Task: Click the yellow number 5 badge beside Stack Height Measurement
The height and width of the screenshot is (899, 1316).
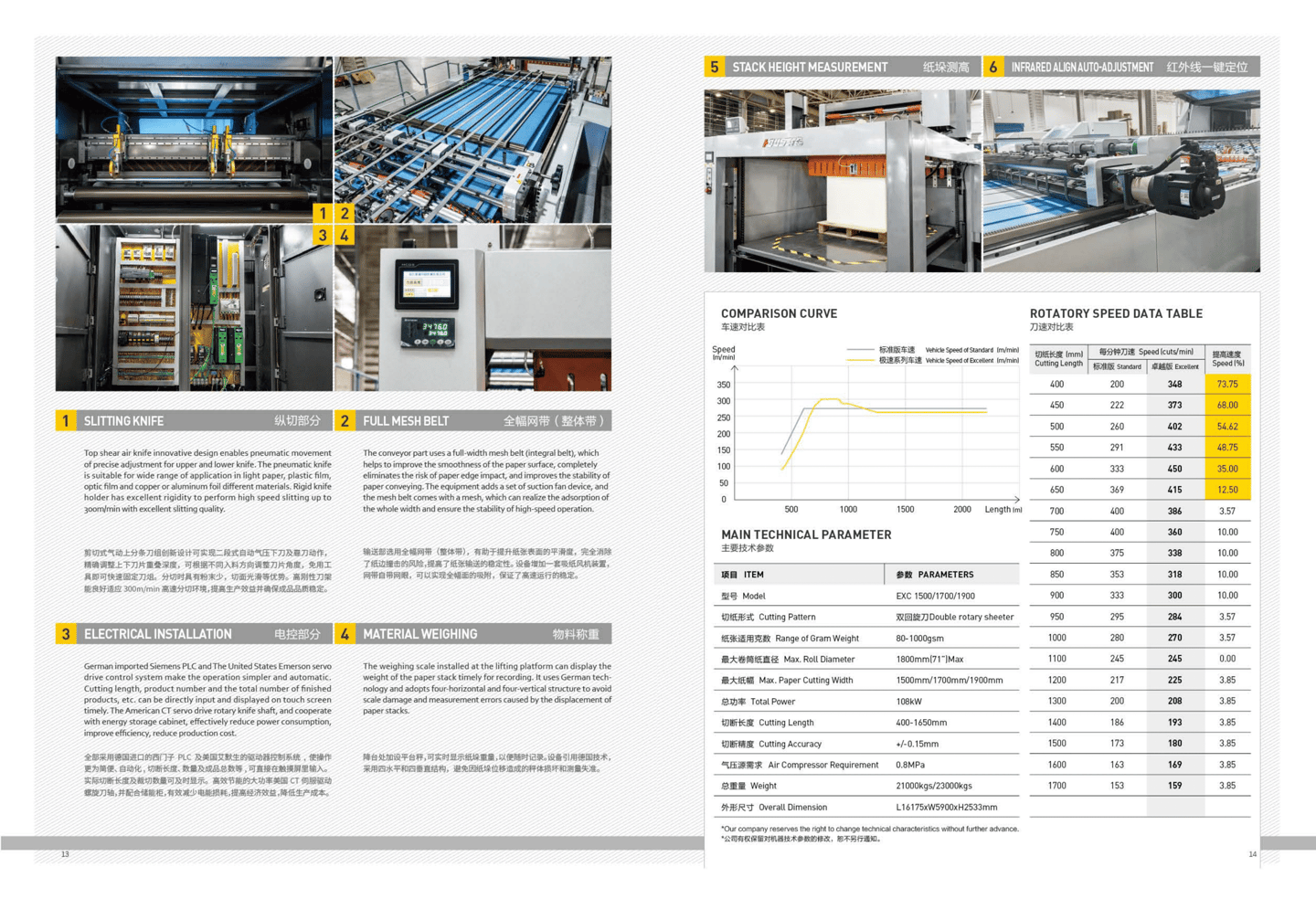Action: coord(715,67)
